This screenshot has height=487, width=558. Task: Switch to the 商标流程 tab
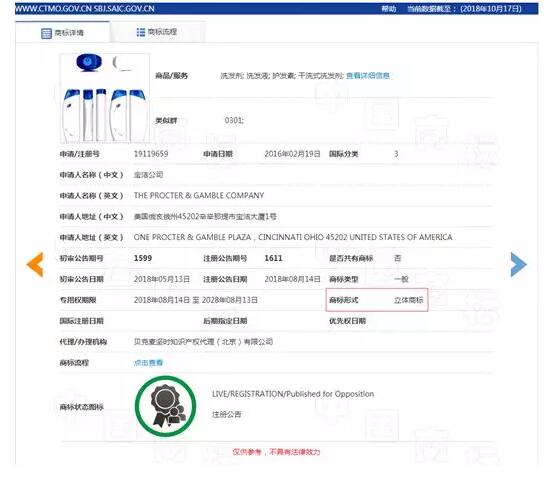point(157,32)
